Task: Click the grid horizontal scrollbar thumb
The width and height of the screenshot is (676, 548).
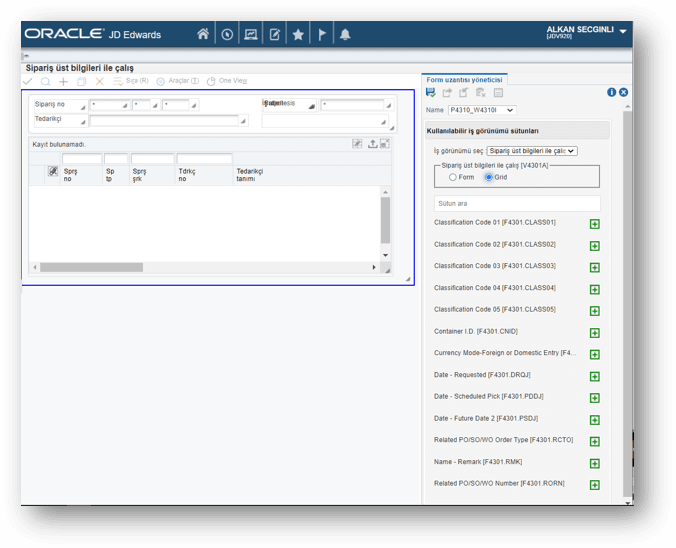Action: pyautogui.click(x=91, y=267)
